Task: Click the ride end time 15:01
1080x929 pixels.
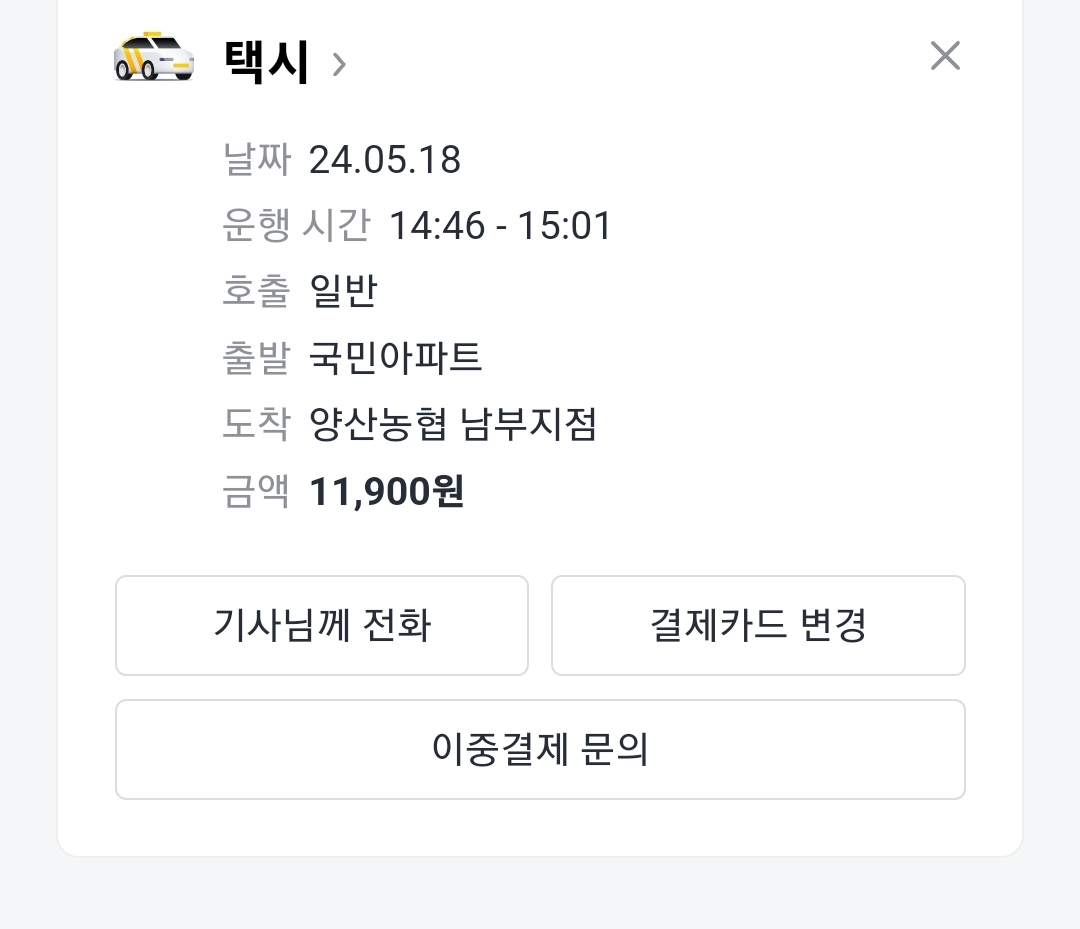Action: (x=564, y=226)
